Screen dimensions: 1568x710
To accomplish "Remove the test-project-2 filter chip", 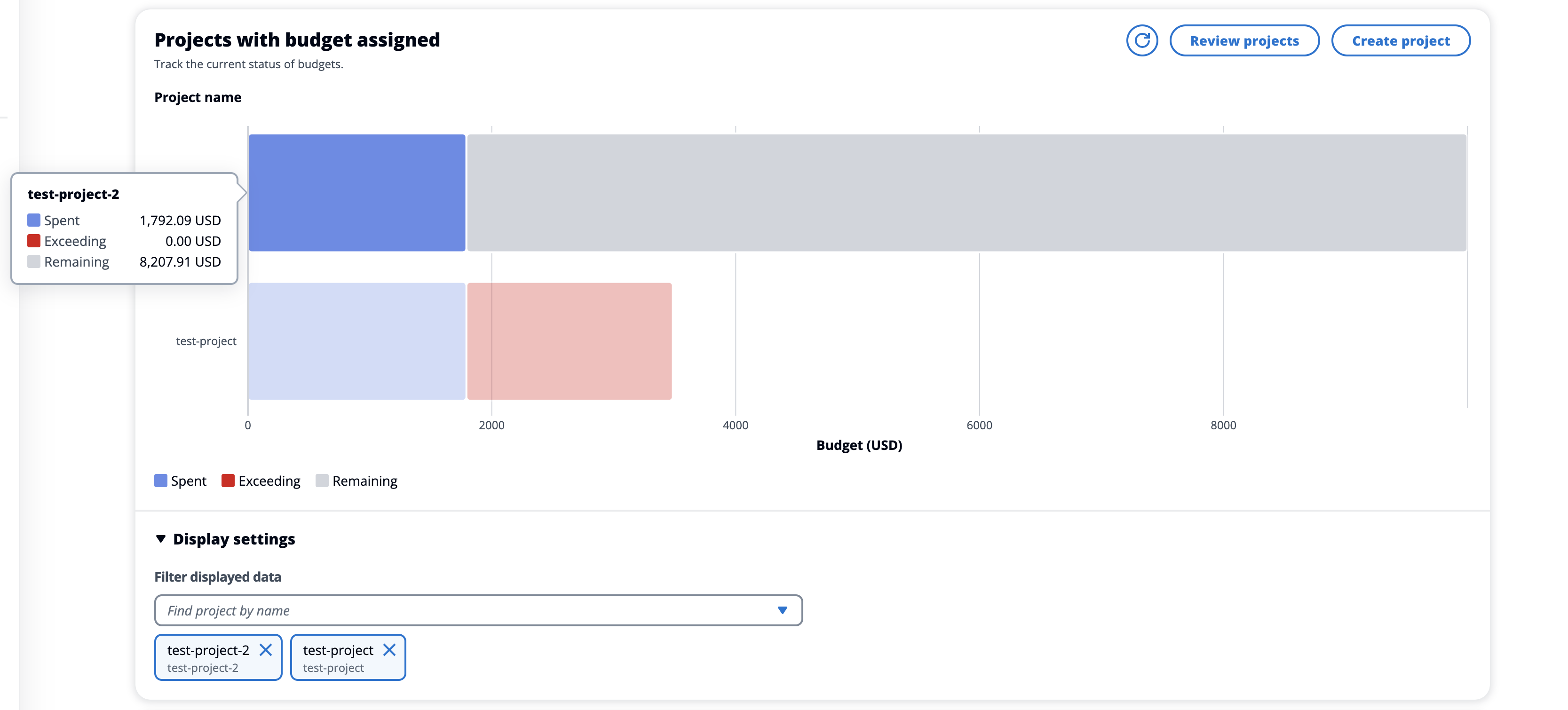I will click(x=266, y=650).
